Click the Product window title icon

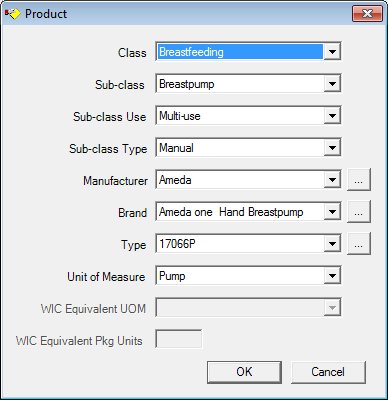(12, 14)
